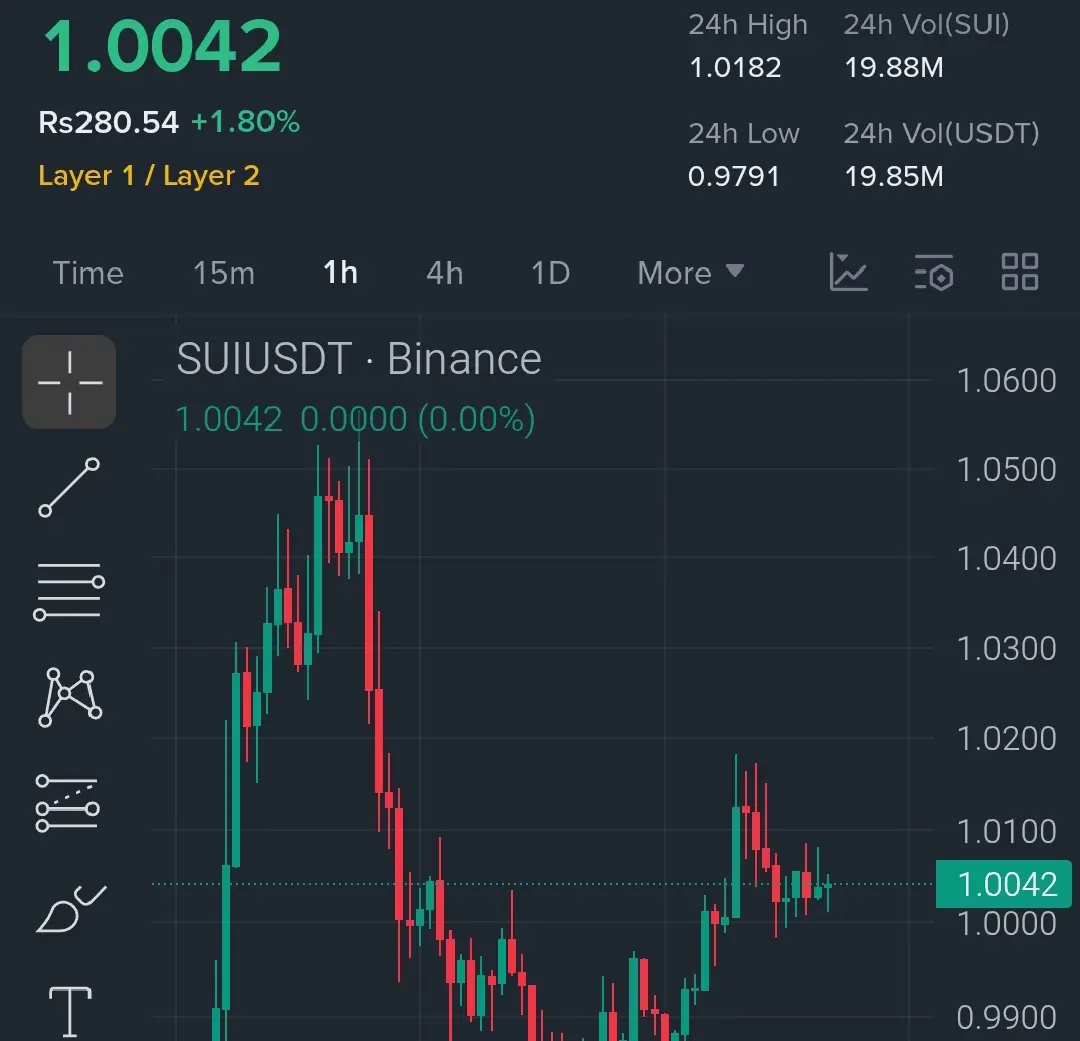Click the 24h High label

click(x=748, y=25)
